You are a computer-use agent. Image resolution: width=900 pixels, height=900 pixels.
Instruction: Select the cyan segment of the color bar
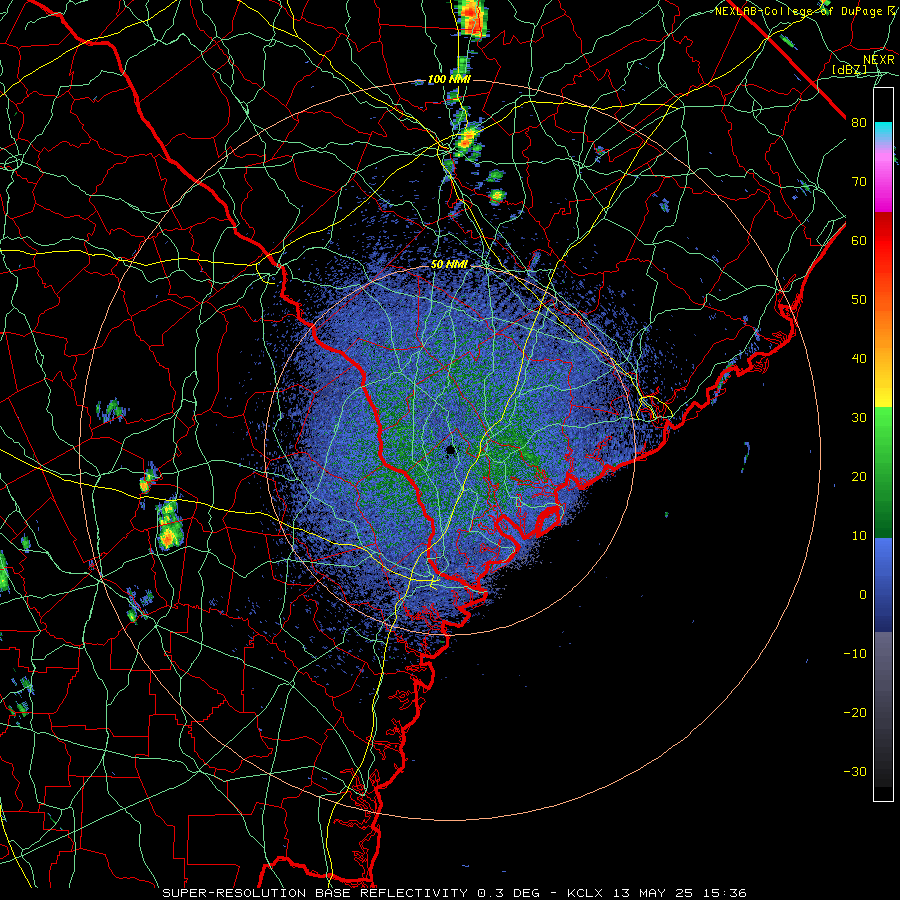(x=883, y=131)
